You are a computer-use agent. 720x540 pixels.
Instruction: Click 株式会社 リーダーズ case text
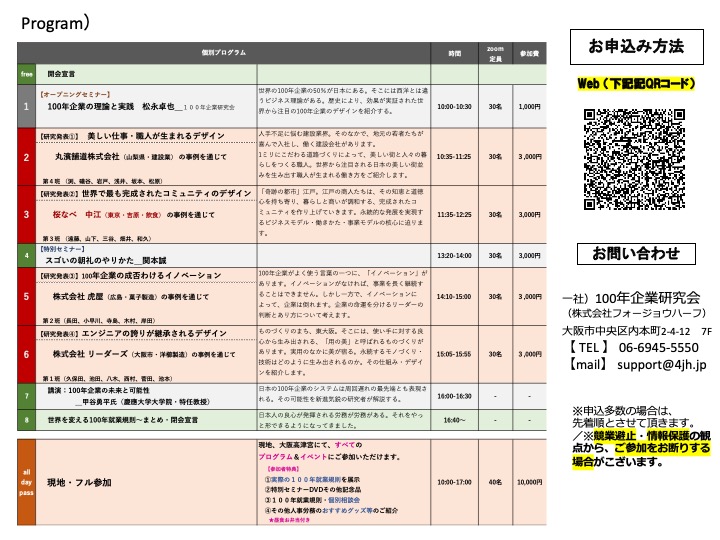coord(144,354)
